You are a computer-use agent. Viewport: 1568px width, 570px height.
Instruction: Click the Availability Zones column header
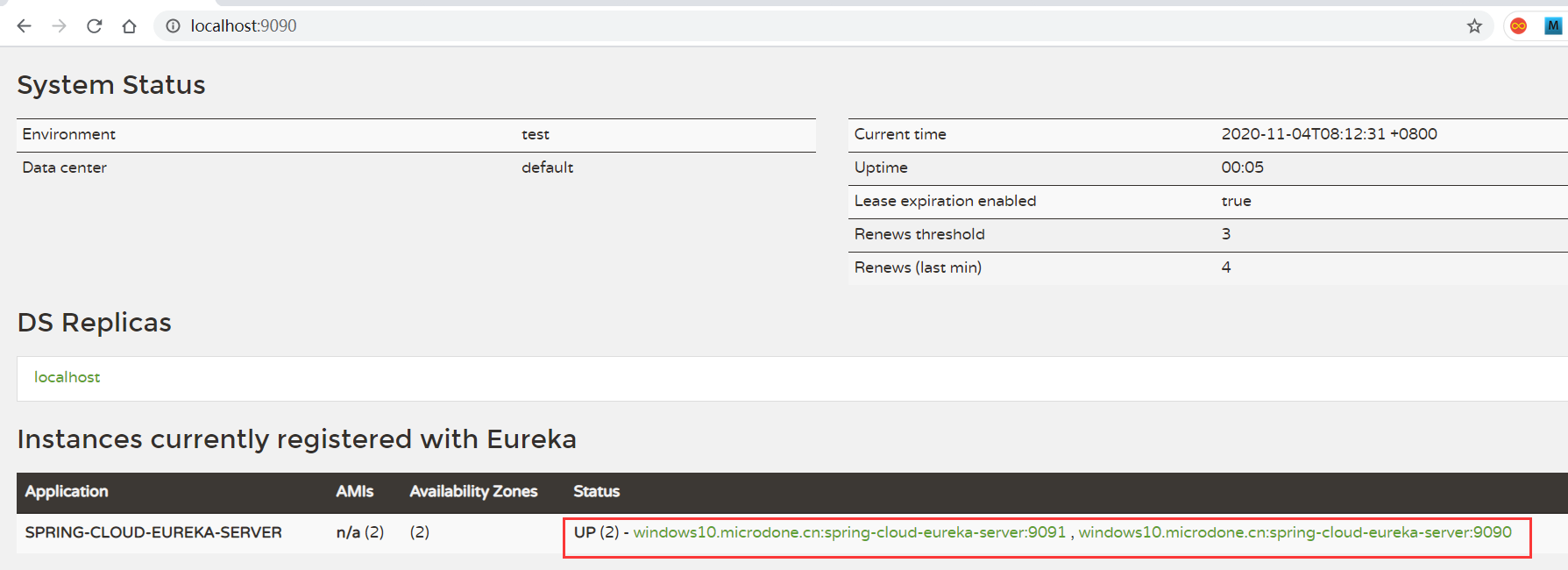(x=473, y=492)
